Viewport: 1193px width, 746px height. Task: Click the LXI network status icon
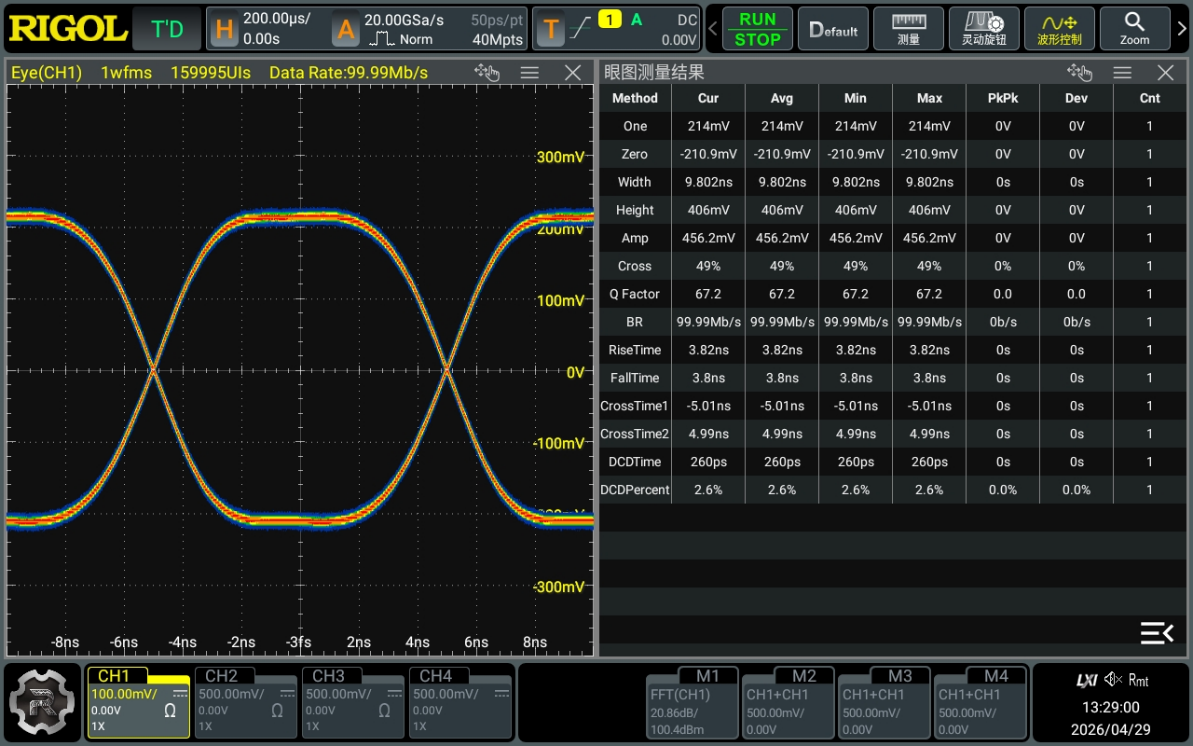pos(1087,680)
